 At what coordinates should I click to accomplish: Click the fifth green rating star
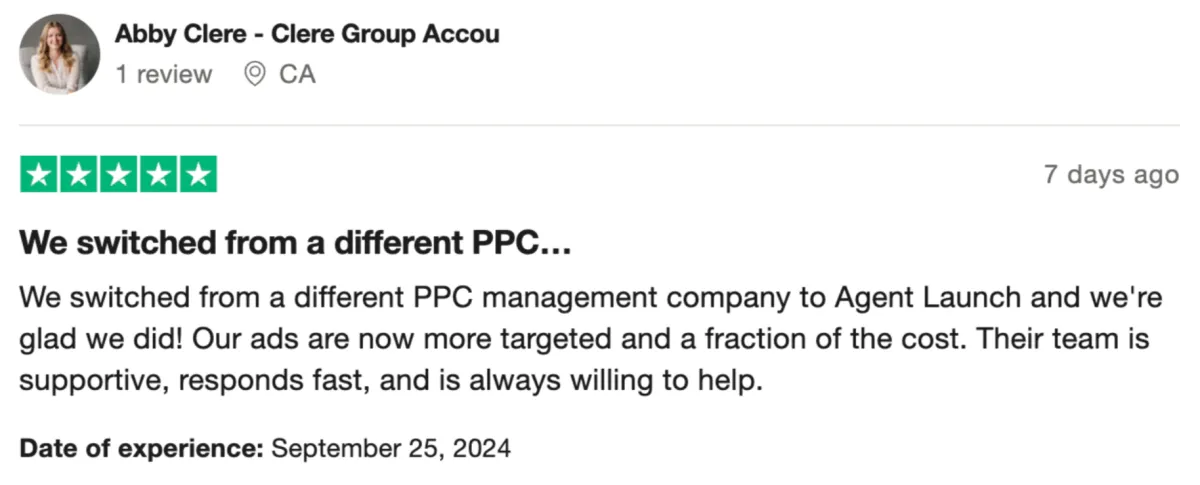[x=198, y=174]
